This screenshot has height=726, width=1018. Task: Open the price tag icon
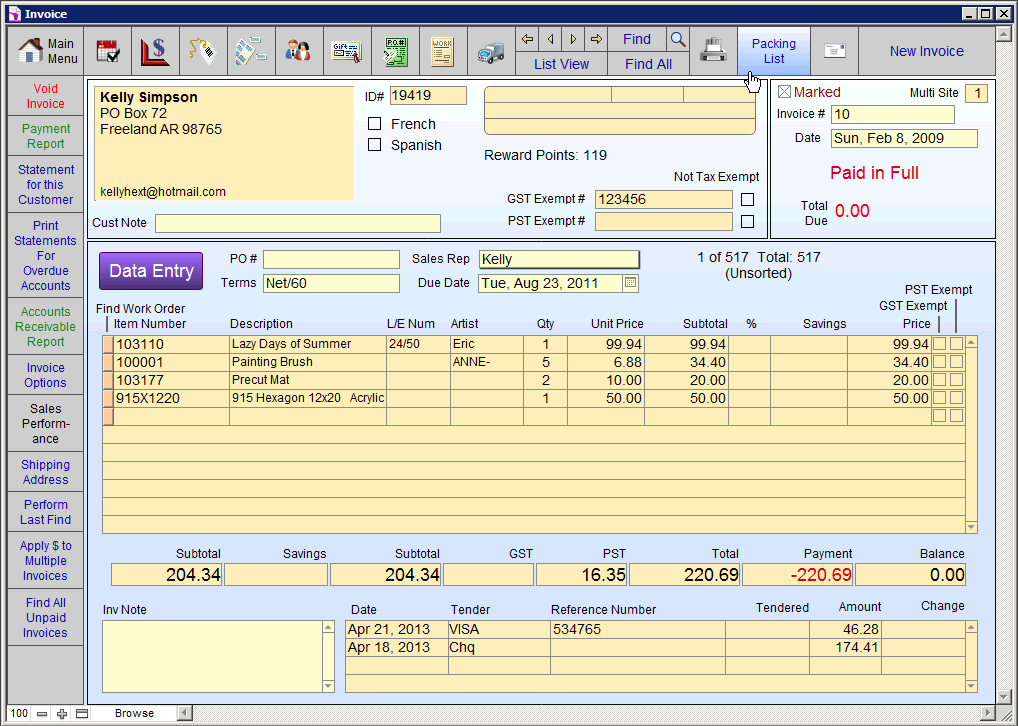click(203, 51)
